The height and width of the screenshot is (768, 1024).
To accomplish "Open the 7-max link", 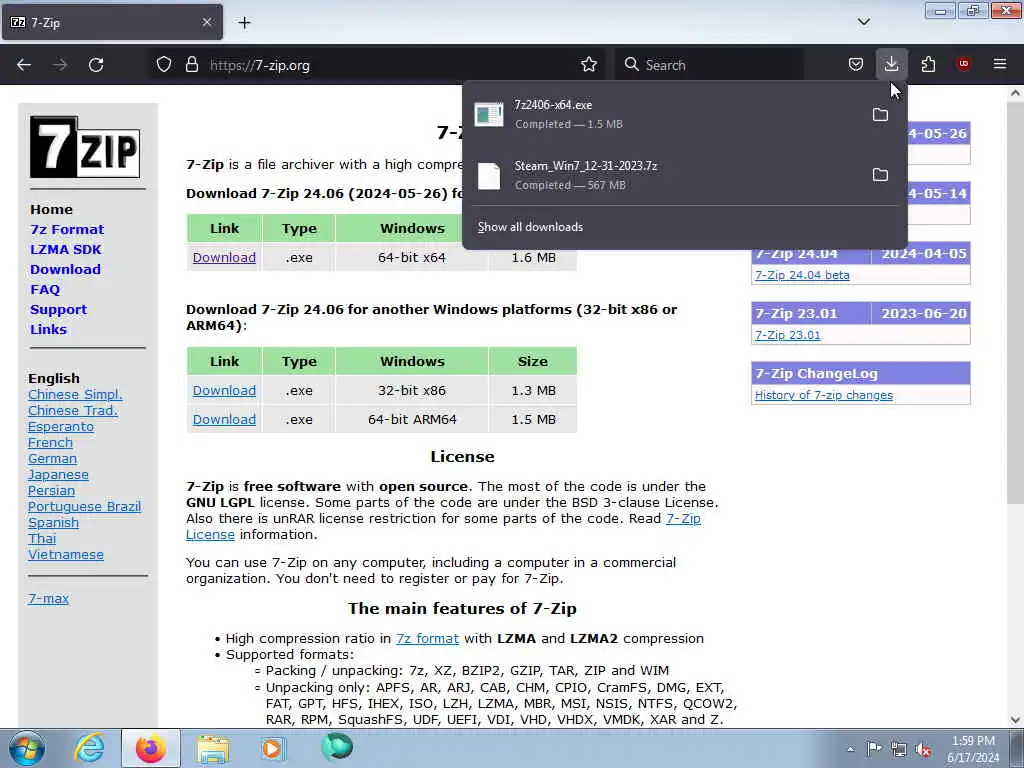I will click(48, 598).
